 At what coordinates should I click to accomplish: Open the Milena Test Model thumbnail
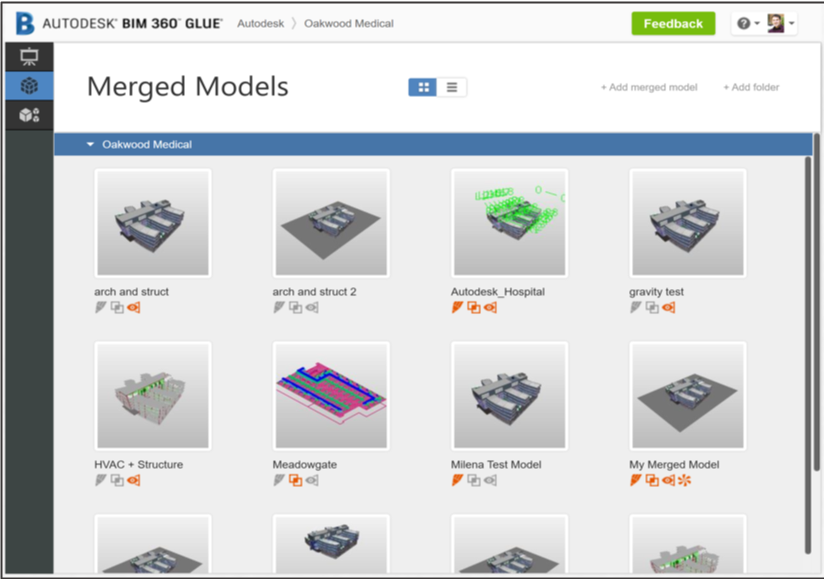[509, 396]
